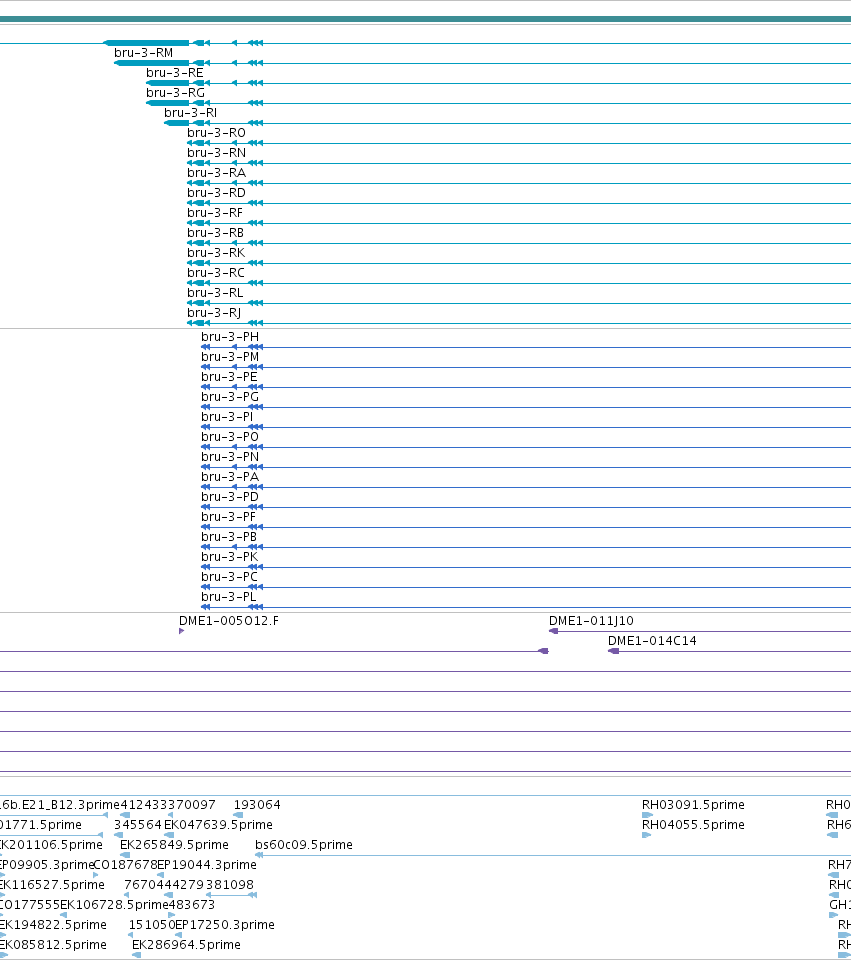Open cDNA label DME1-014C14

652,641
